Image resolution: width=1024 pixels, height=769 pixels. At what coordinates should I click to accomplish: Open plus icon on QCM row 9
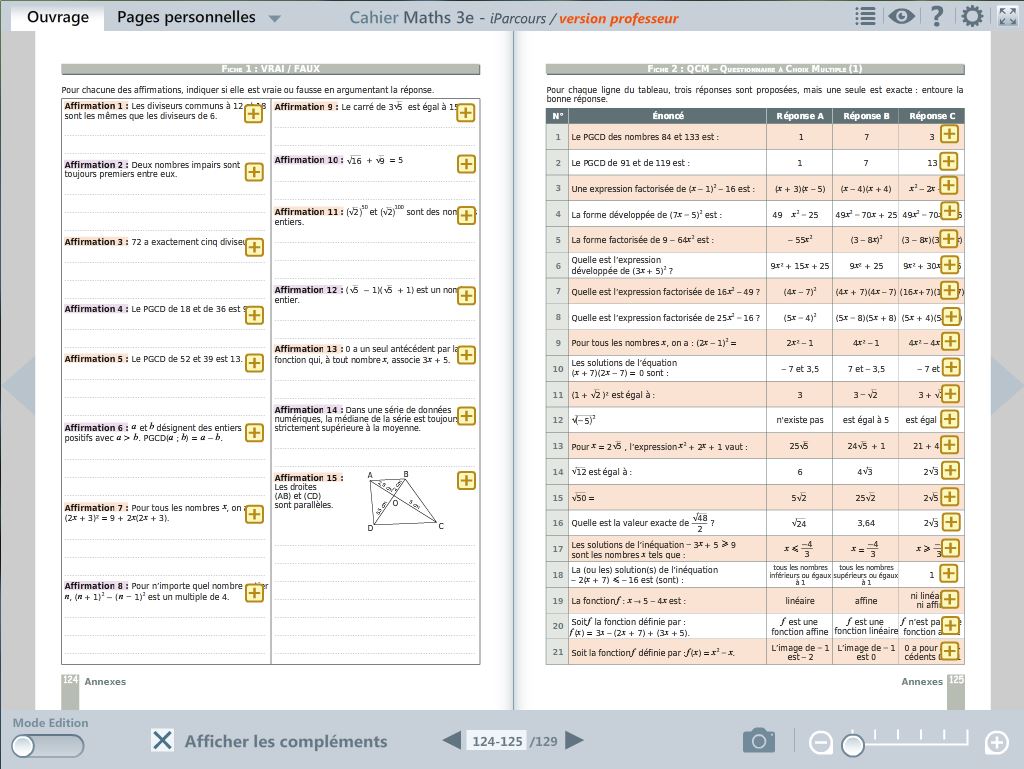[950, 341]
